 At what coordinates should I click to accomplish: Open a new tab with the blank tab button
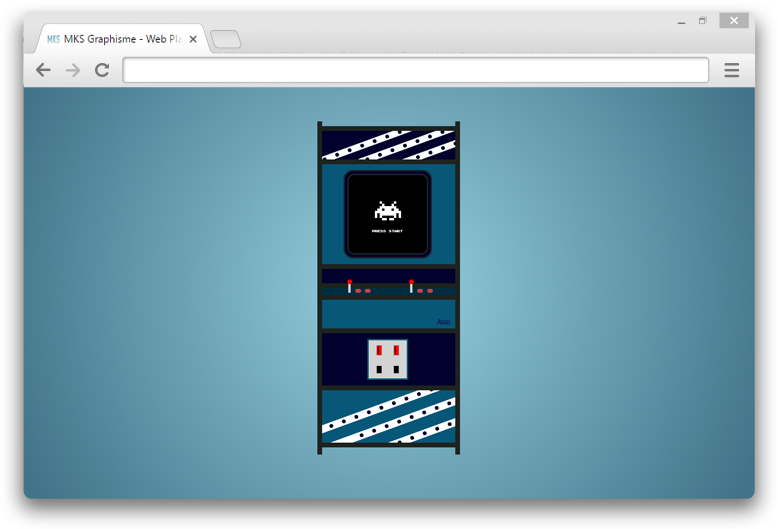(226, 39)
